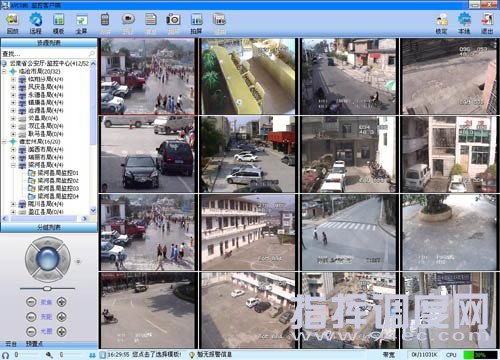Expand the 盈江县局(0/4) node
500x360 pixels.
point(13,212)
